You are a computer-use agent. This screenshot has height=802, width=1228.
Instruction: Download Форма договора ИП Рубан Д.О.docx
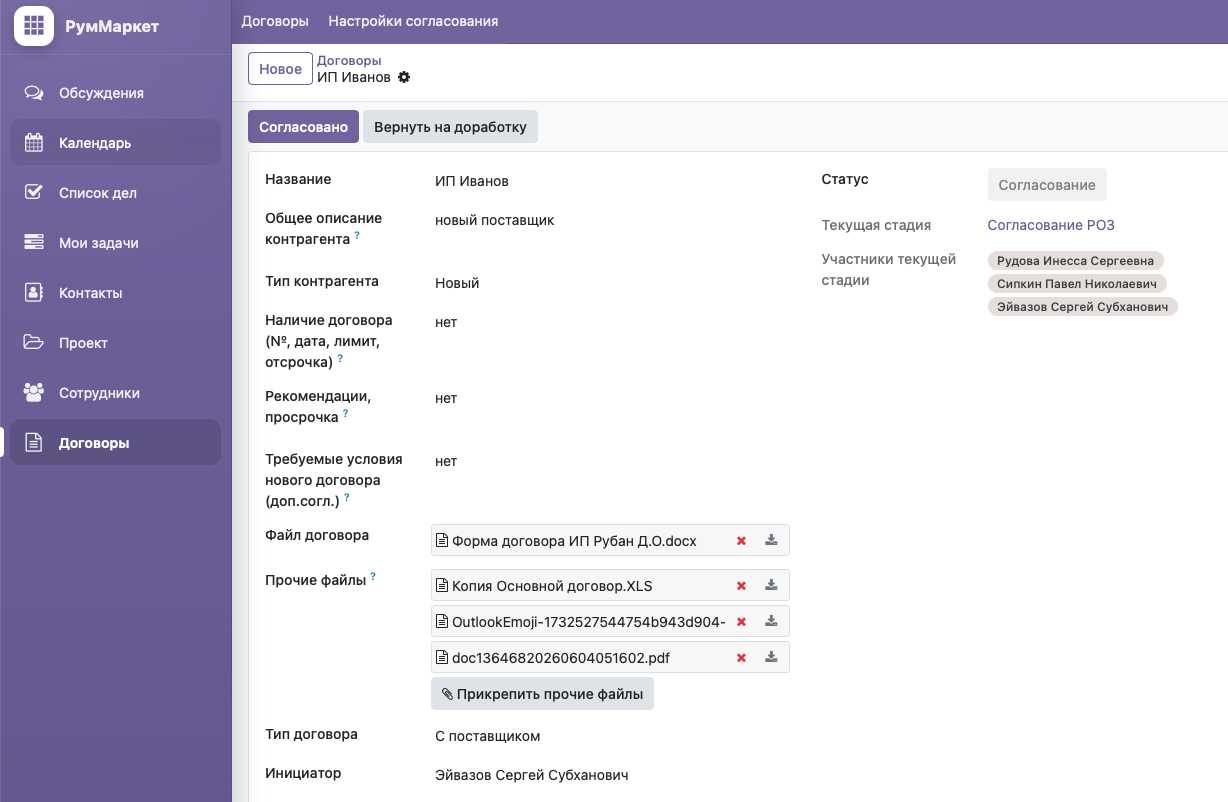click(x=771, y=540)
